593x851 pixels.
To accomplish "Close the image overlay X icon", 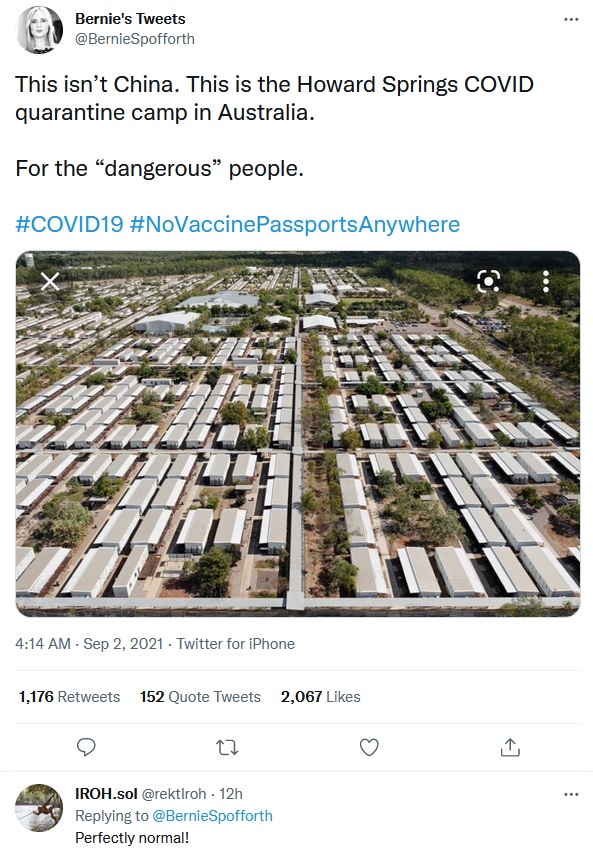I will pos(50,281).
